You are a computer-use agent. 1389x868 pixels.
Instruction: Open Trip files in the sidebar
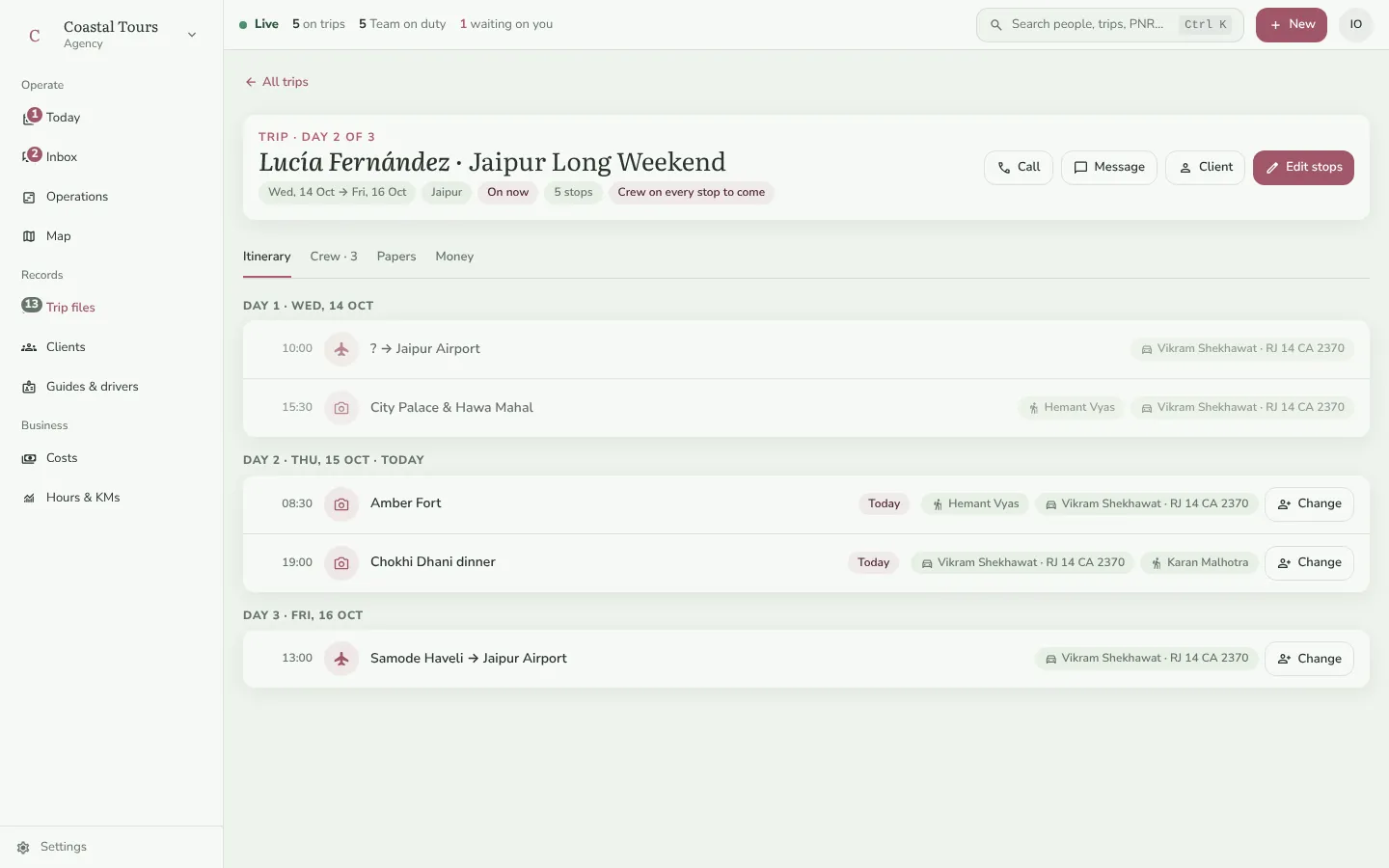pyautogui.click(x=111, y=308)
